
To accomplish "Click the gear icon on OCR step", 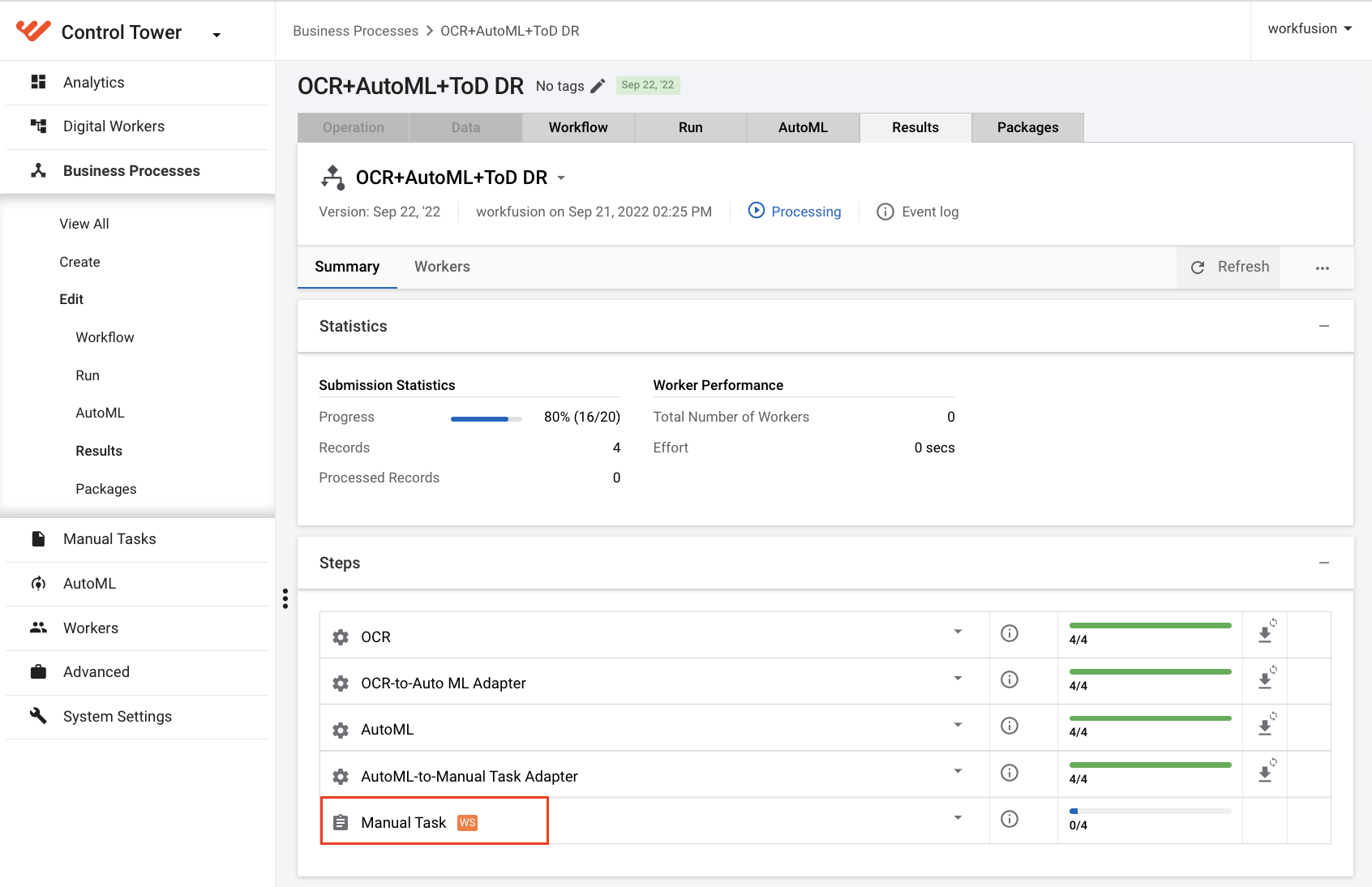I will point(341,637).
